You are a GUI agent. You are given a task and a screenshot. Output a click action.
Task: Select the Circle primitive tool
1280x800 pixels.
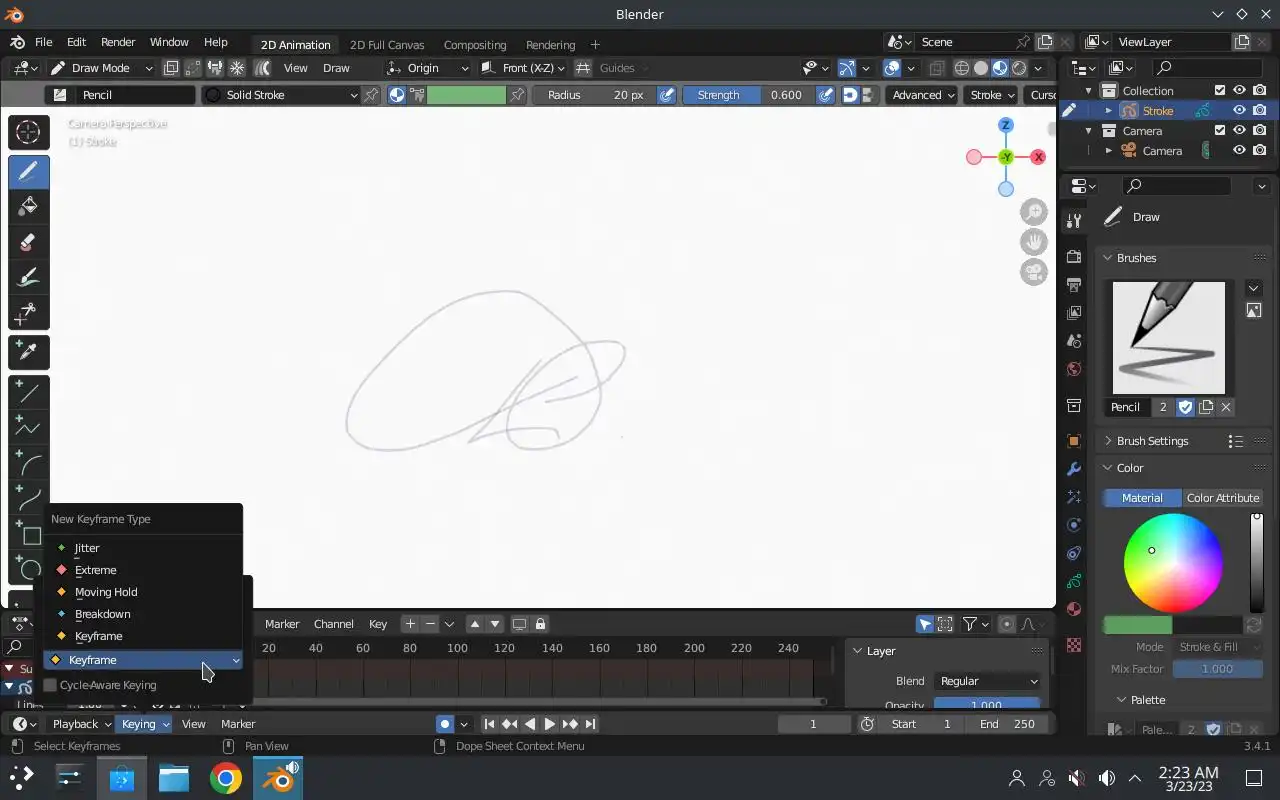(x=28, y=570)
